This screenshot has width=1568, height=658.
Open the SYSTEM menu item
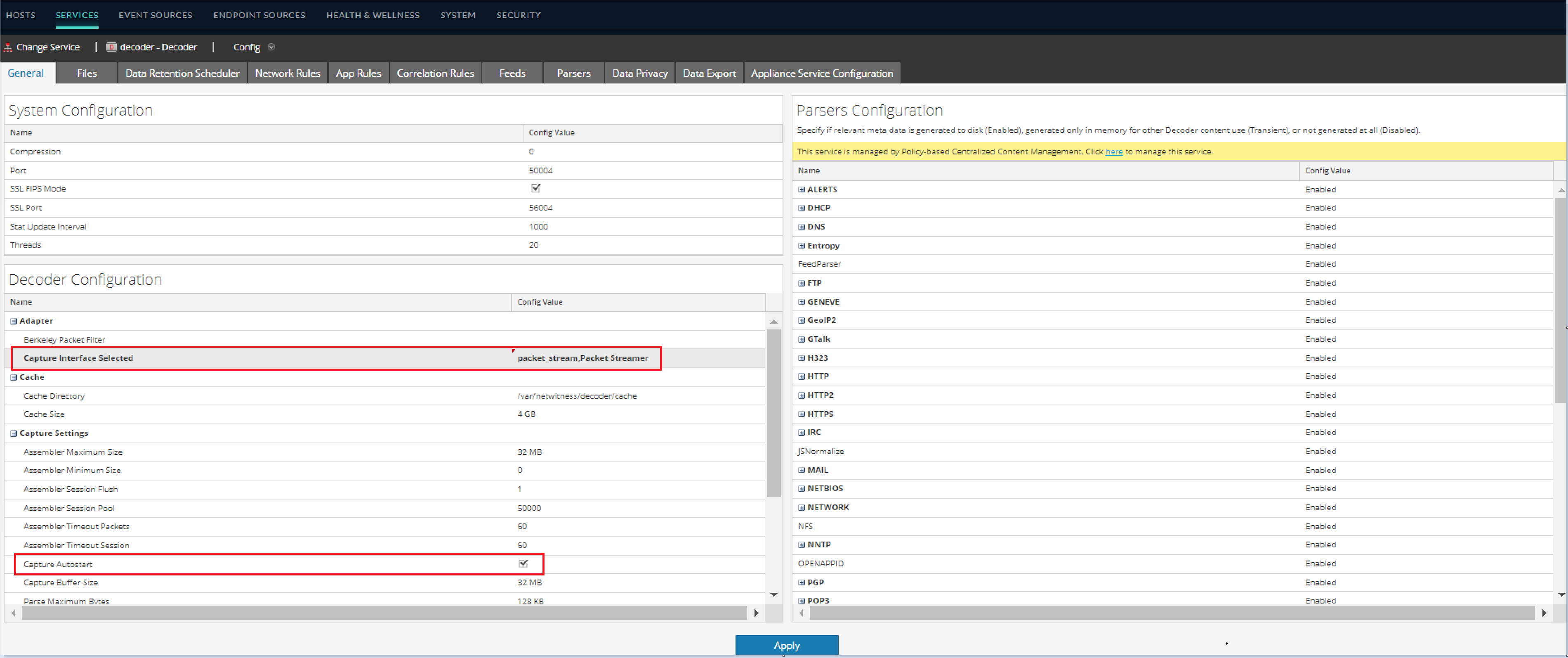[x=458, y=14]
